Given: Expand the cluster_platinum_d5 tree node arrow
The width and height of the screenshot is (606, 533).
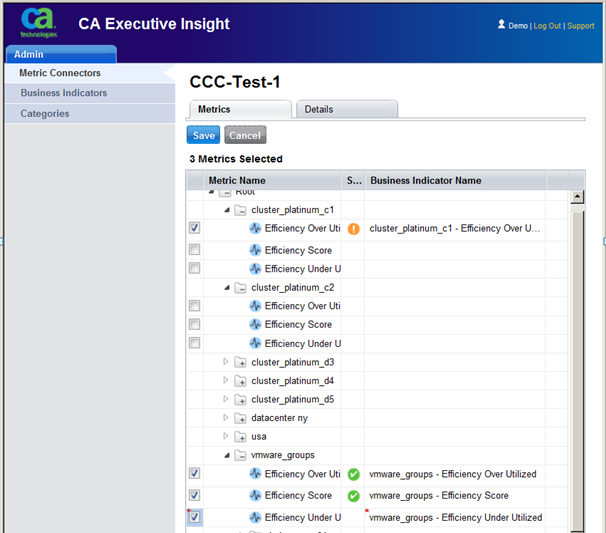Looking at the screenshot, I should click(226, 399).
